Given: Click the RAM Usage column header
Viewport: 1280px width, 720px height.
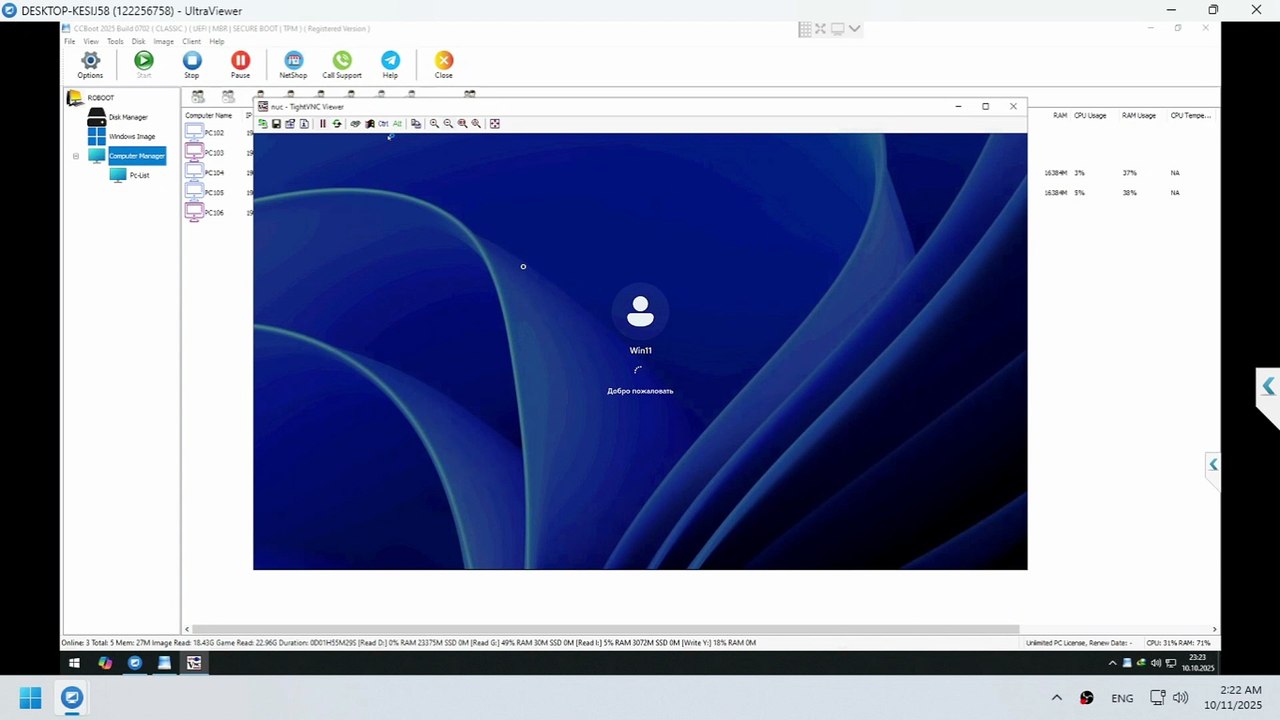Looking at the screenshot, I should 1139,116.
